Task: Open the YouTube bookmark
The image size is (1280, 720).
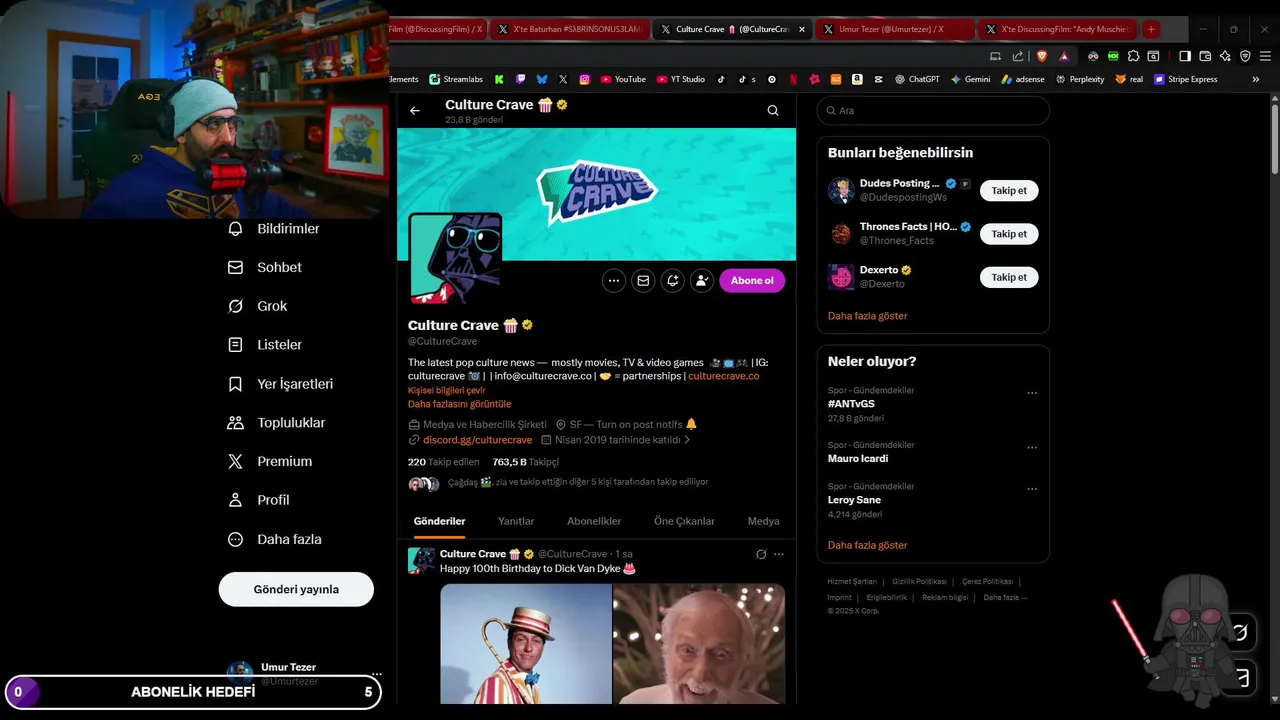Action: 623,79
